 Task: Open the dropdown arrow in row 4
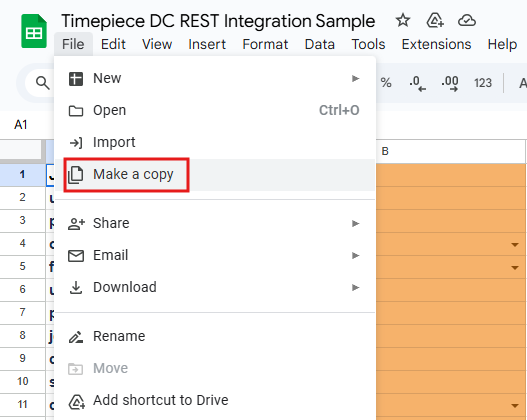[515, 245]
